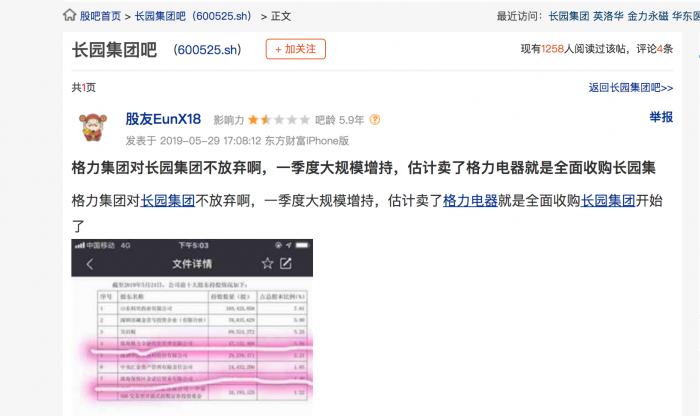Follow the forum with +加关注 button
This screenshot has width=700, height=416.
[x=296, y=49]
